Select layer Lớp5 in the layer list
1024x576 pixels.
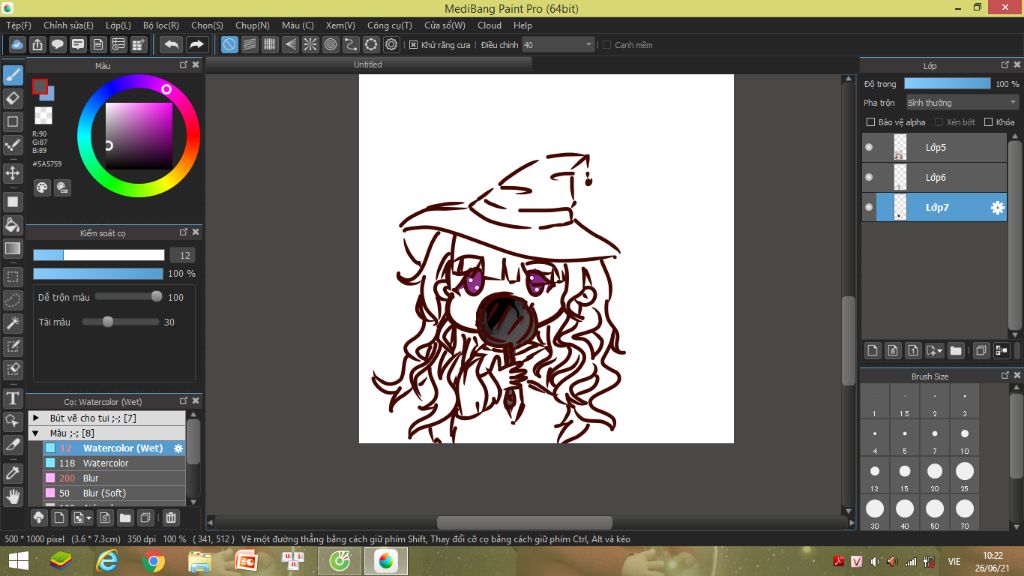coord(935,148)
